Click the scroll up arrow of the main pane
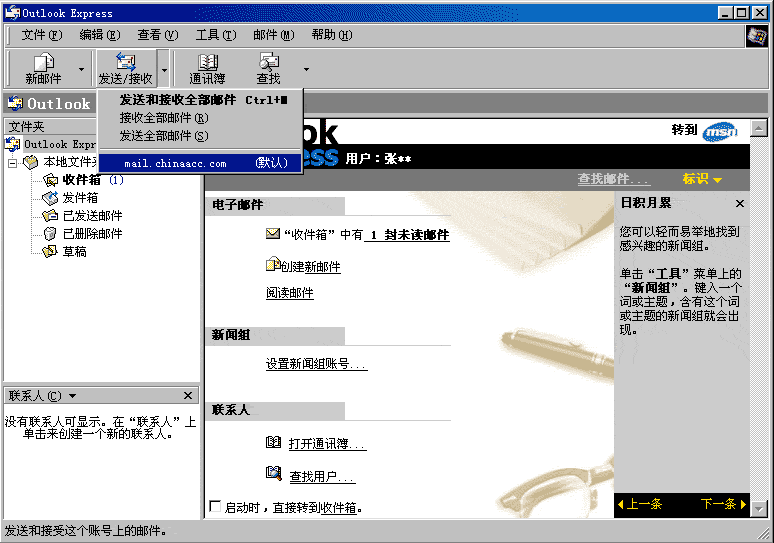774x543 pixels. pos(759,128)
